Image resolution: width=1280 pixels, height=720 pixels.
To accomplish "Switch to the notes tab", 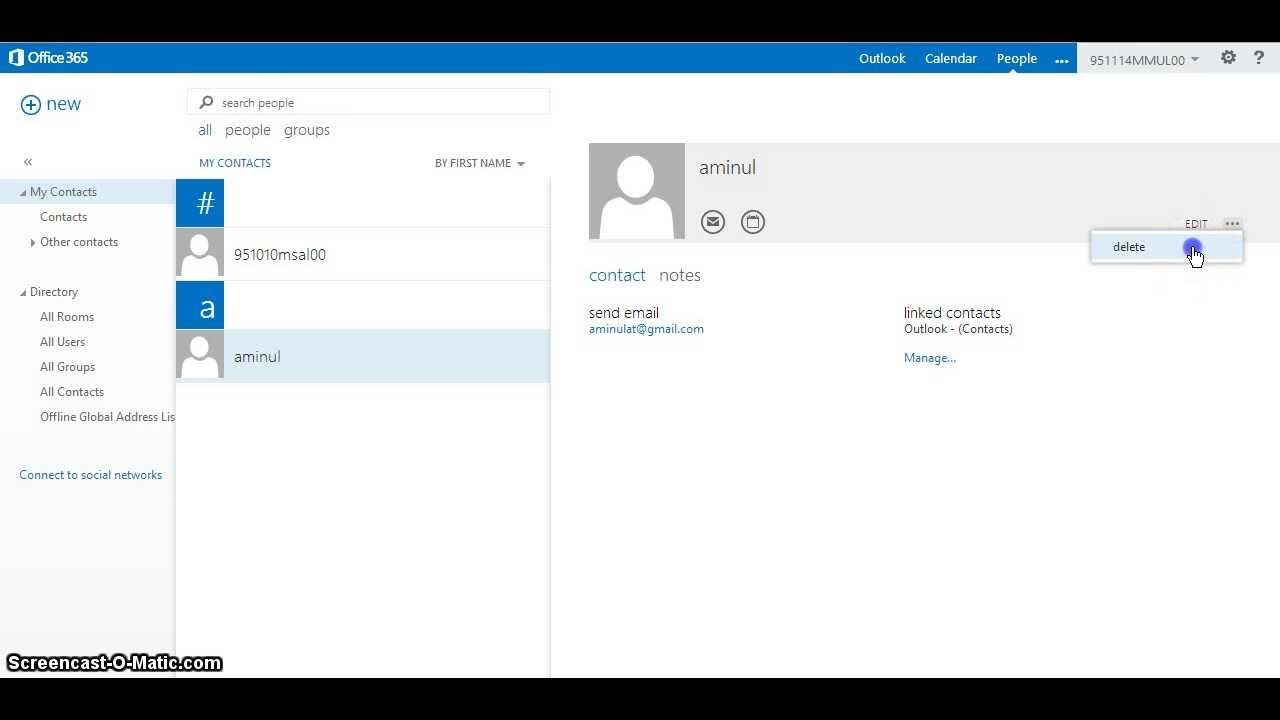I will tap(680, 275).
